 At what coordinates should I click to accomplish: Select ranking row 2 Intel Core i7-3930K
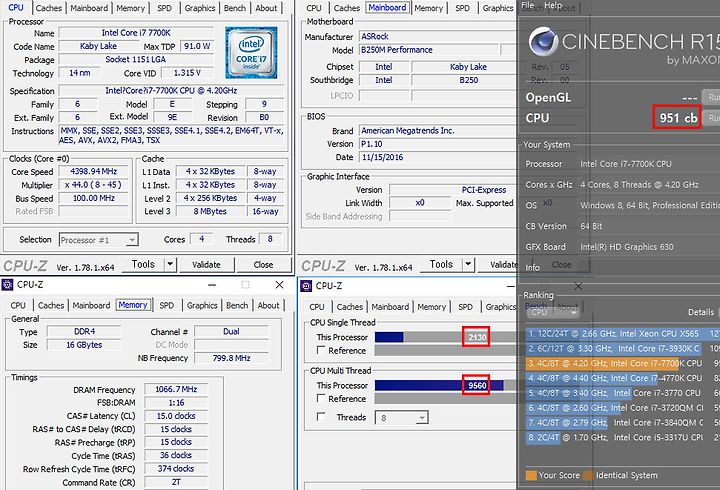623,349
